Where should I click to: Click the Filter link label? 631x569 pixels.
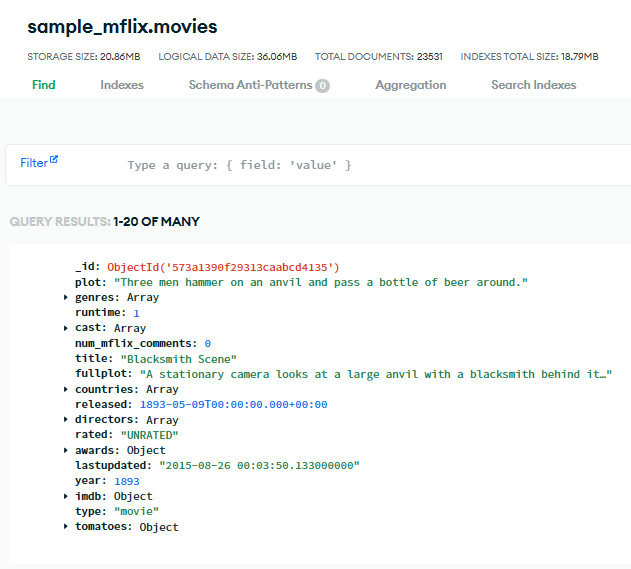(33, 163)
